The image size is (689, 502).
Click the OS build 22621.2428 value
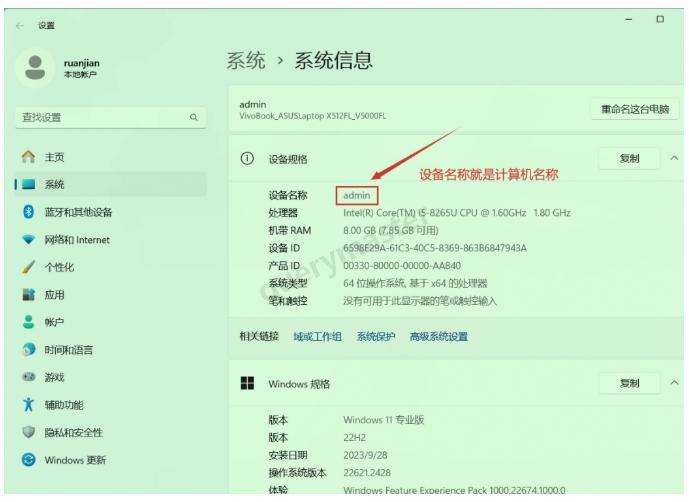(x=366, y=473)
